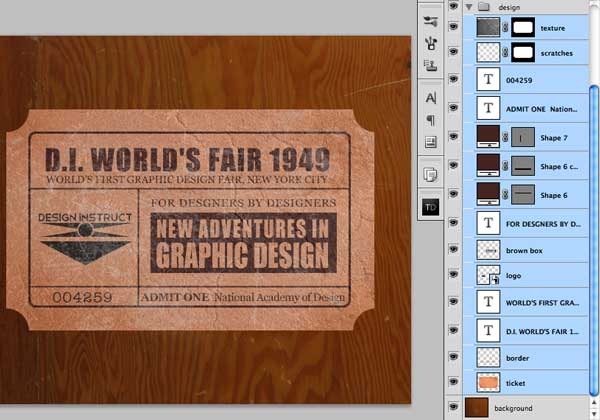This screenshot has height=420, width=600.
Task: Toggle visibility of the 004259 layer
Action: click(x=453, y=78)
